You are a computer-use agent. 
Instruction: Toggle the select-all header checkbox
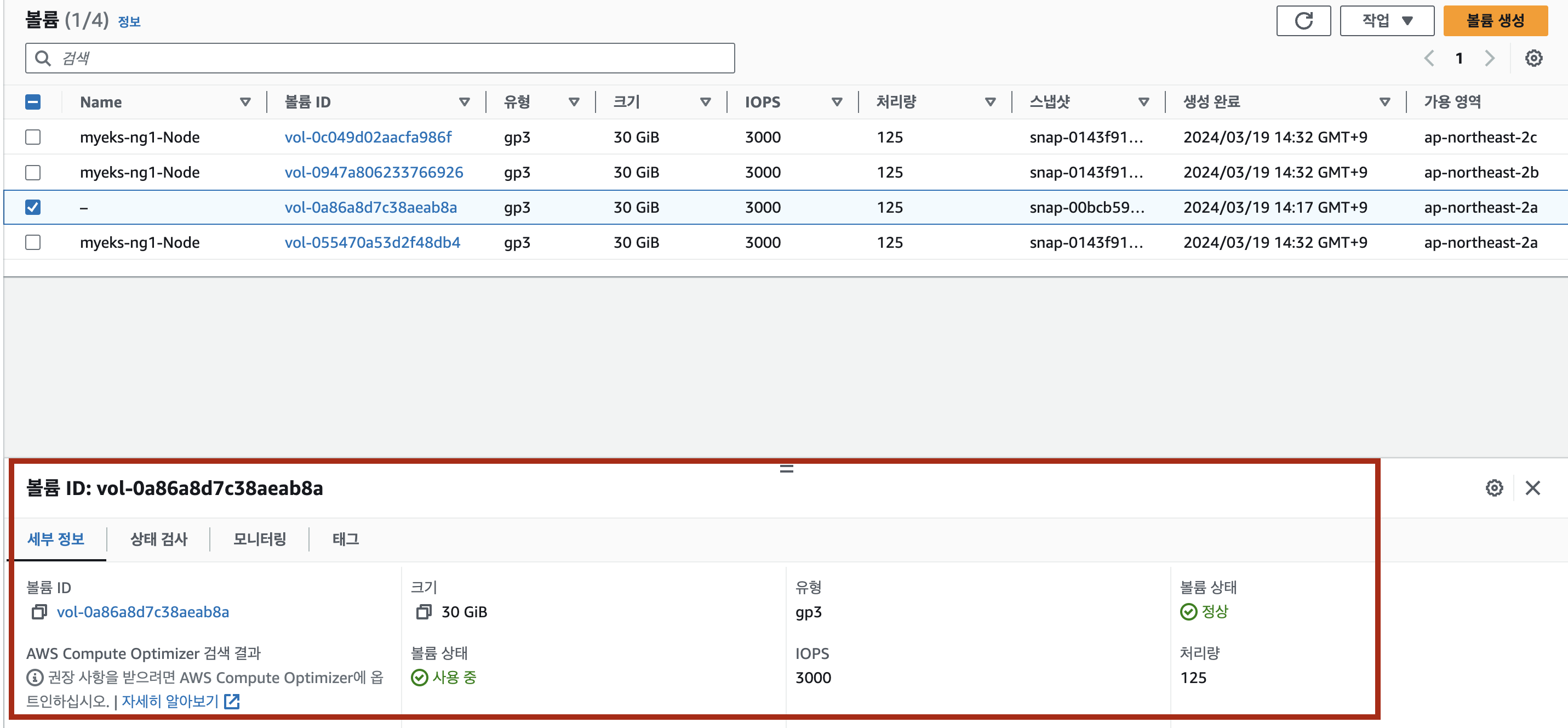click(x=33, y=103)
